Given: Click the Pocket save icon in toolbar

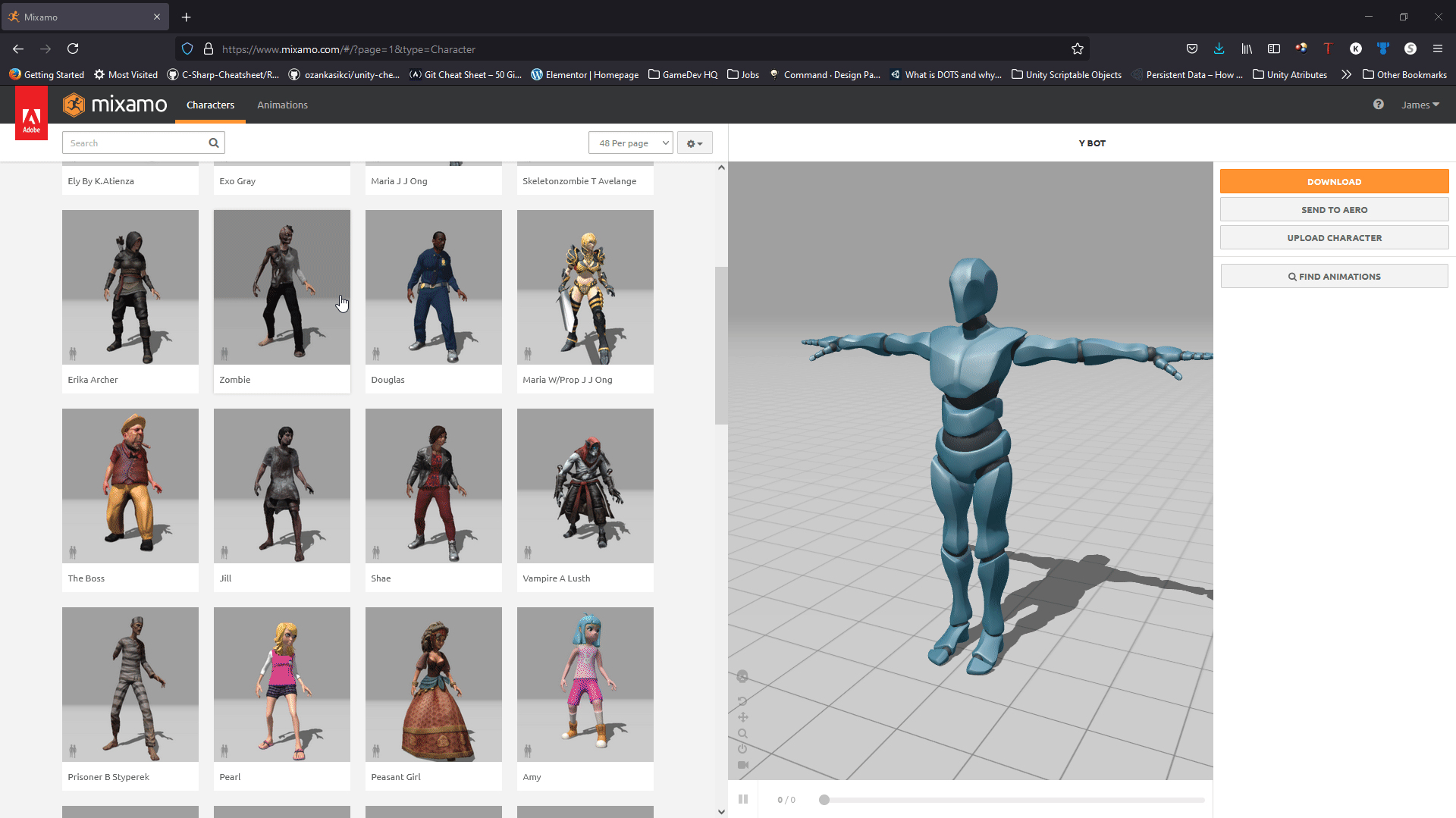Looking at the screenshot, I should pyautogui.click(x=1192, y=49).
